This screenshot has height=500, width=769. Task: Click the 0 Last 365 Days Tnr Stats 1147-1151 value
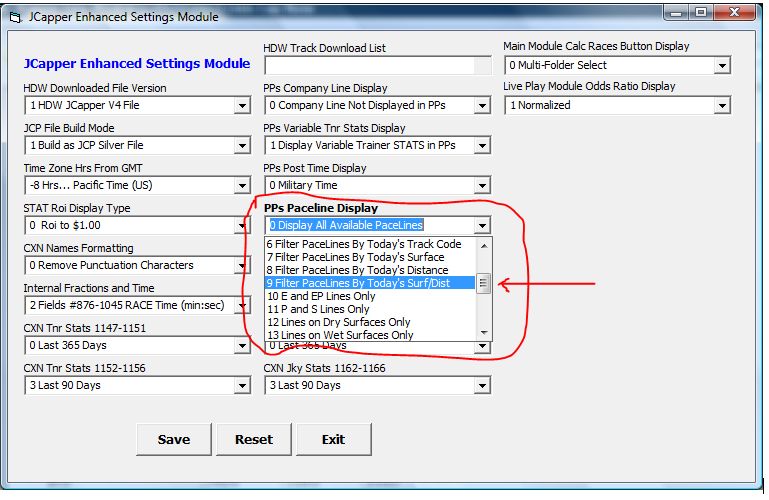click(x=68, y=345)
